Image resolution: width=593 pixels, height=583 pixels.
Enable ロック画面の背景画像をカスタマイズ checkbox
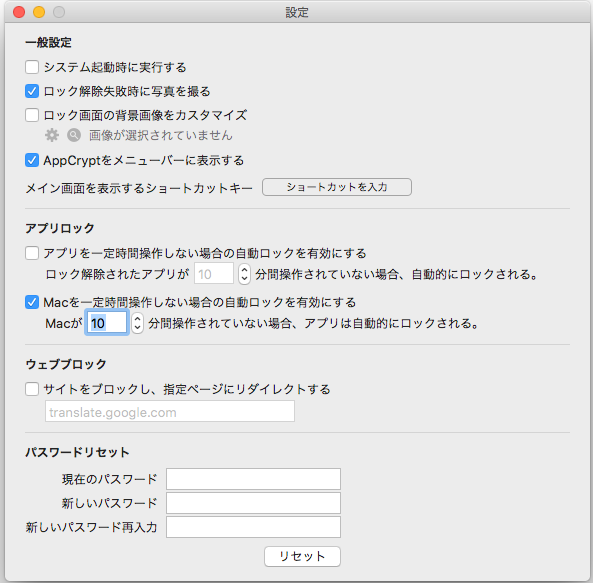(x=32, y=115)
